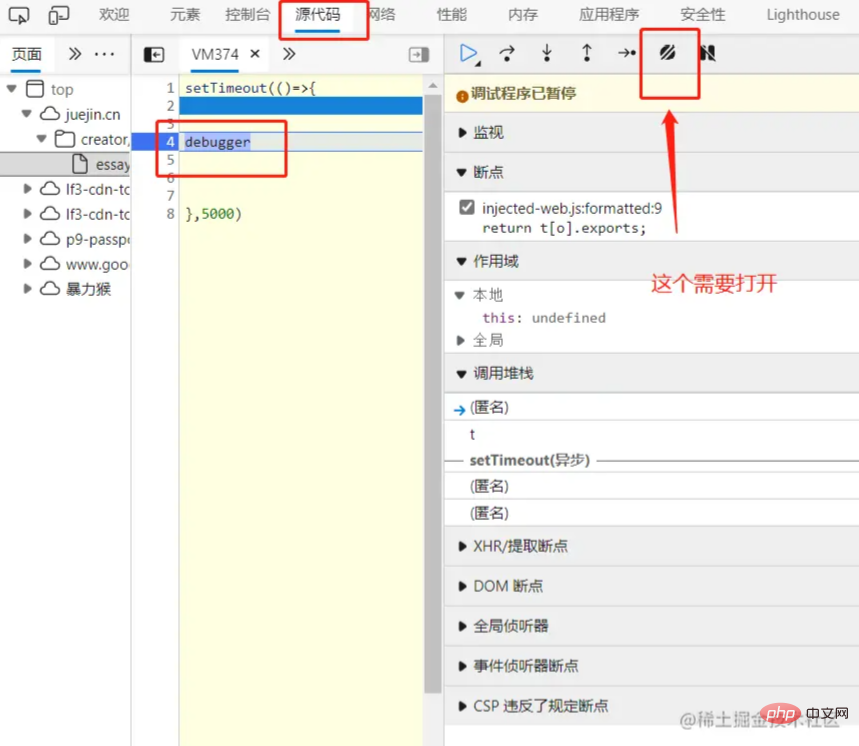Click line number 4 in gutter
Screen dimensions: 859x746
pos(170,142)
